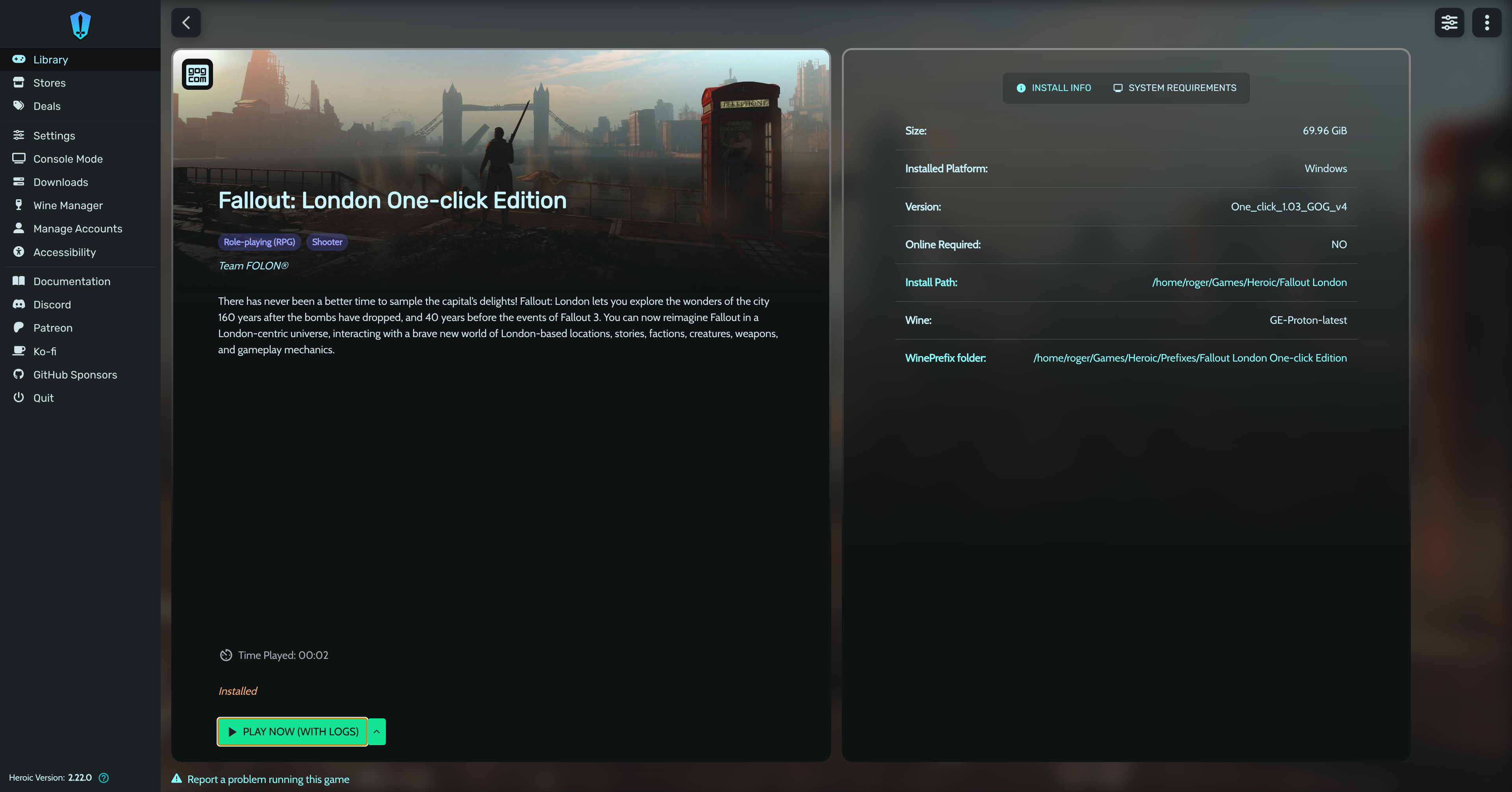Click the Time Played clock icon
The height and width of the screenshot is (792, 1512).
[226, 655]
